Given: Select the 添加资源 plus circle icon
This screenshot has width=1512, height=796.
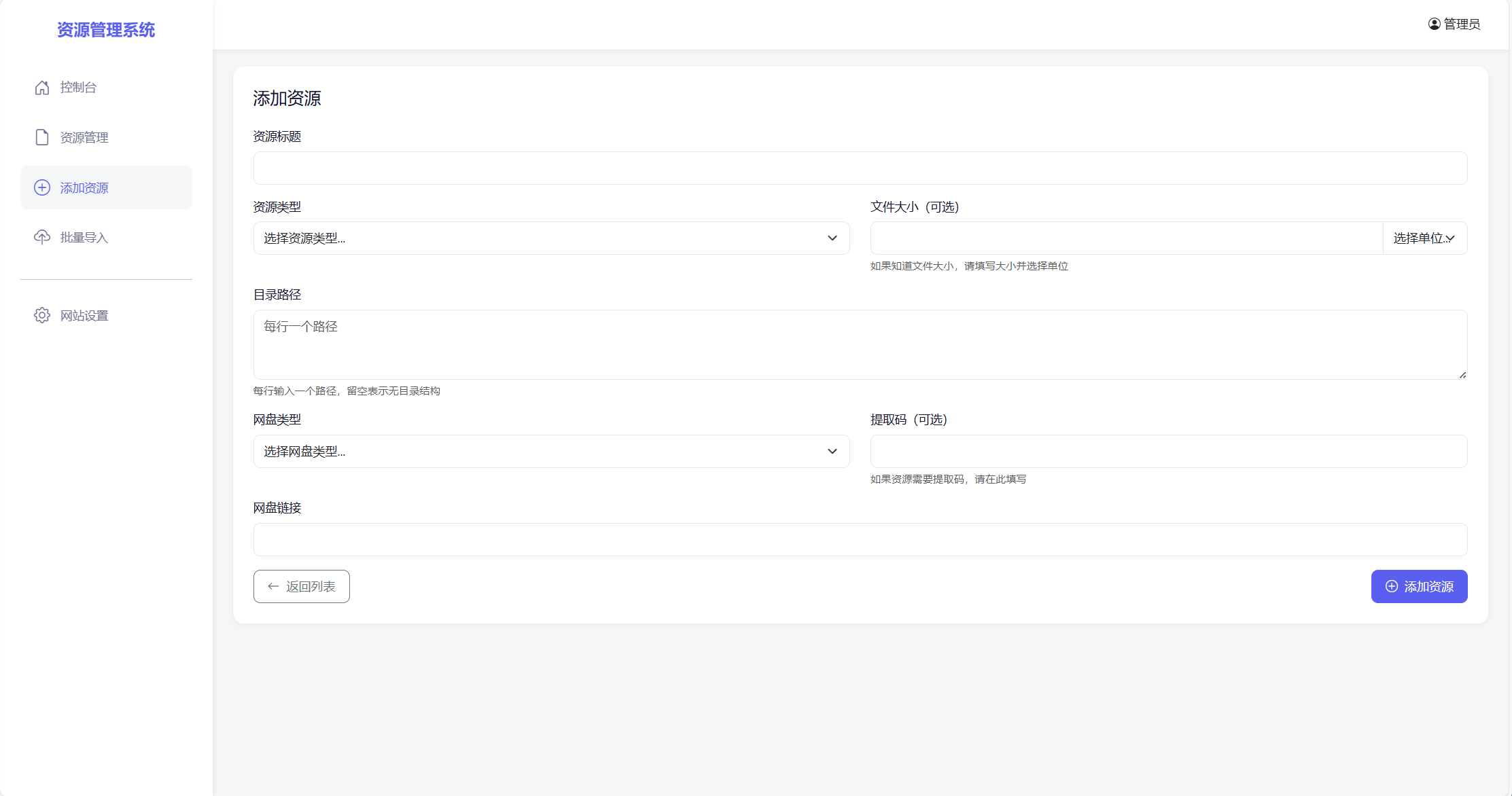Looking at the screenshot, I should (41, 187).
